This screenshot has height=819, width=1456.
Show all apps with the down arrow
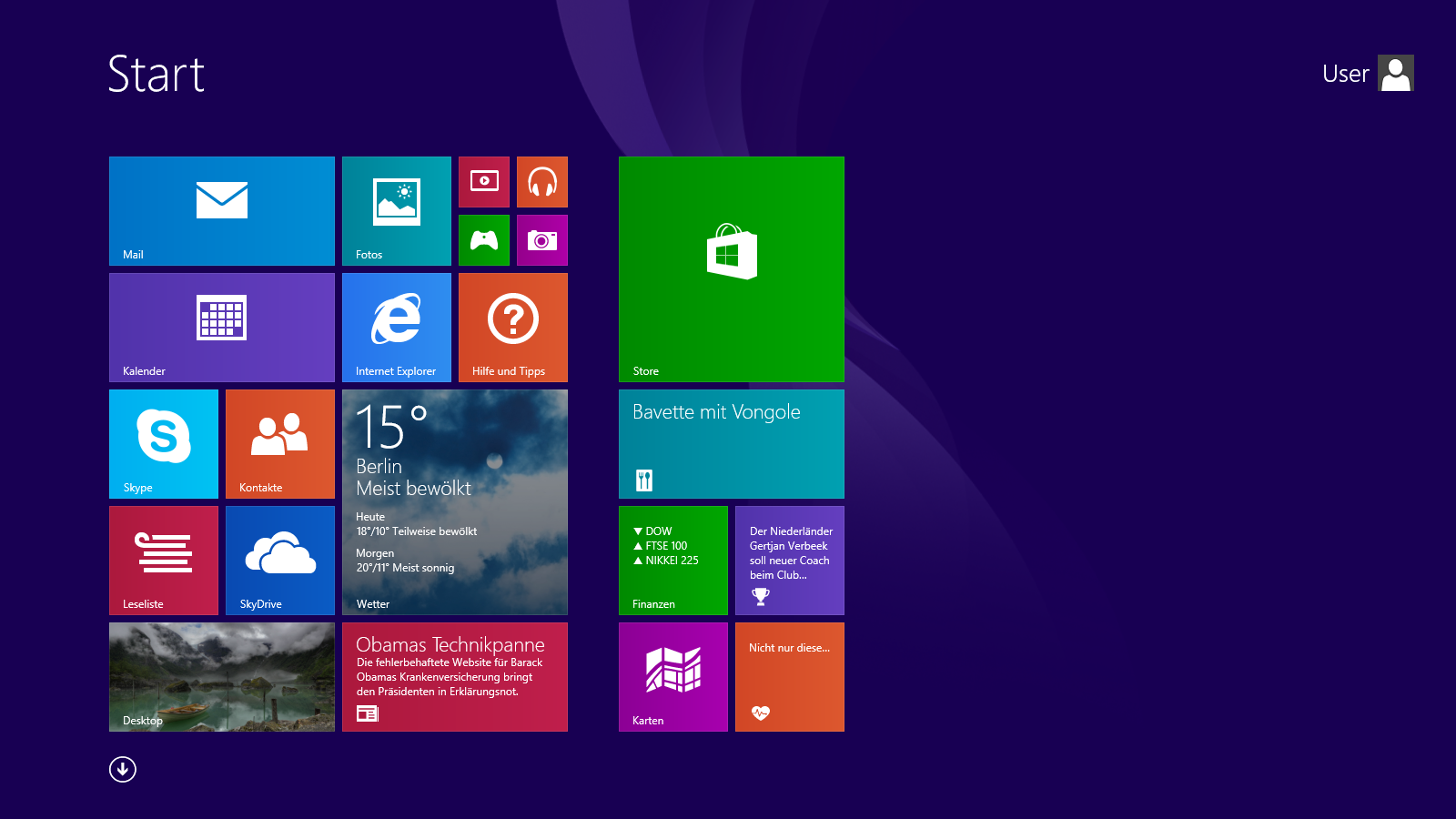(x=123, y=770)
